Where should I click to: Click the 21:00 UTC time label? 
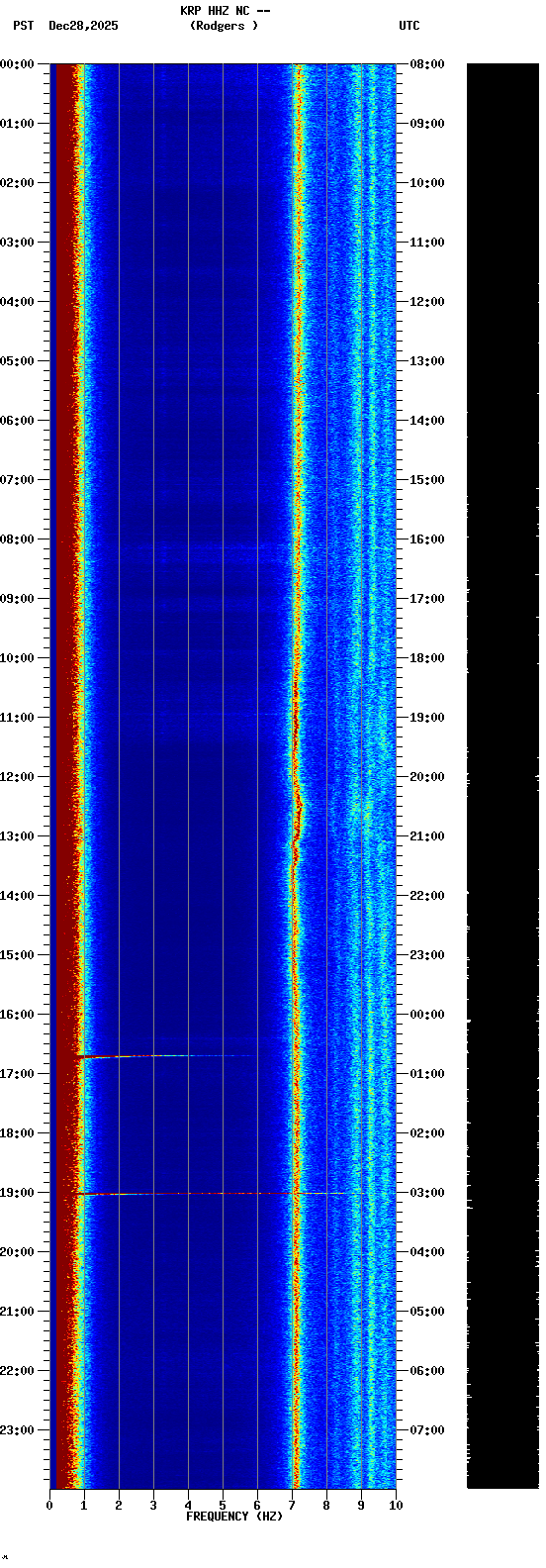pos(427,836)
